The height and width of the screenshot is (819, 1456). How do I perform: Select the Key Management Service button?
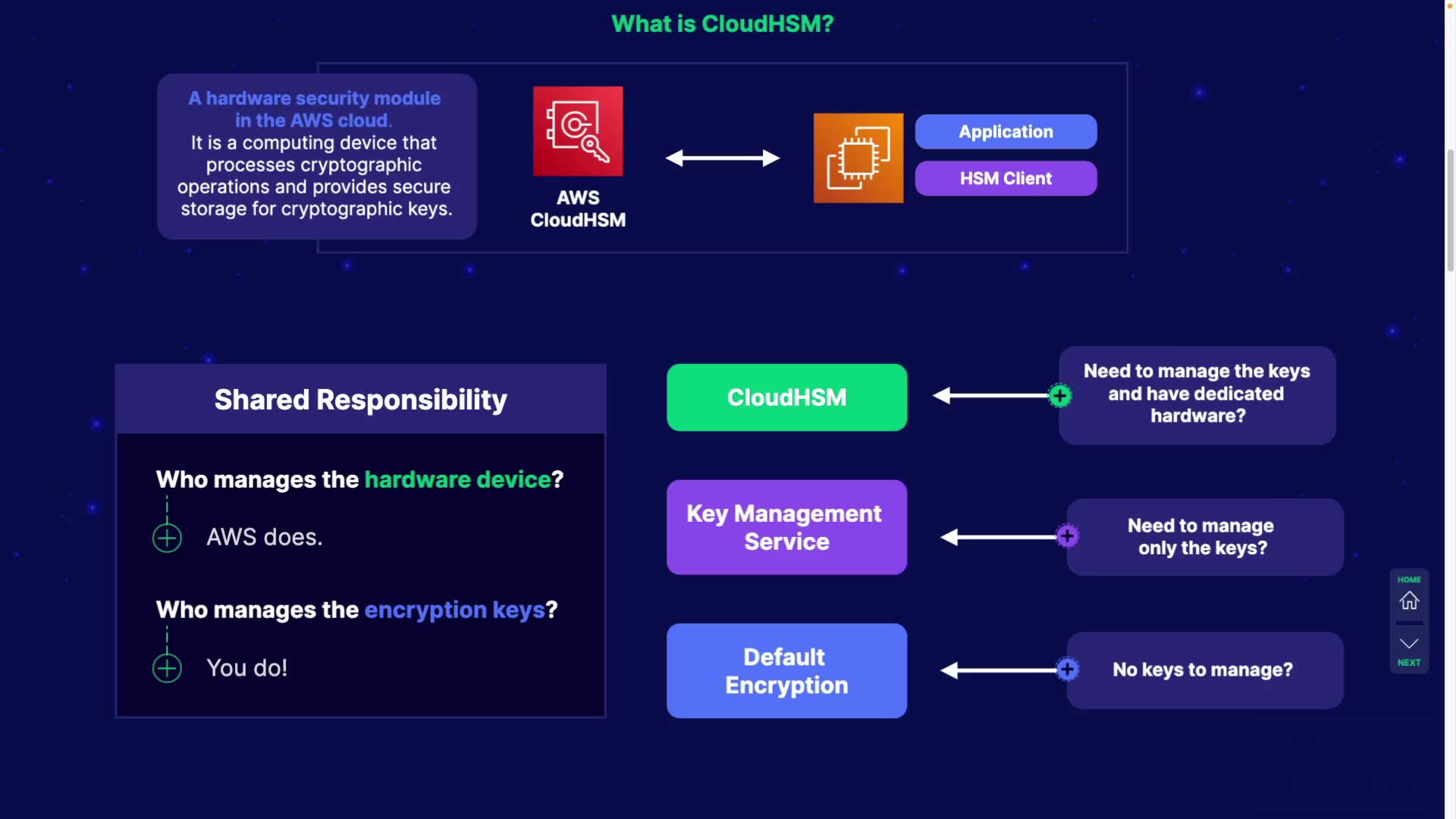(786, 527)
